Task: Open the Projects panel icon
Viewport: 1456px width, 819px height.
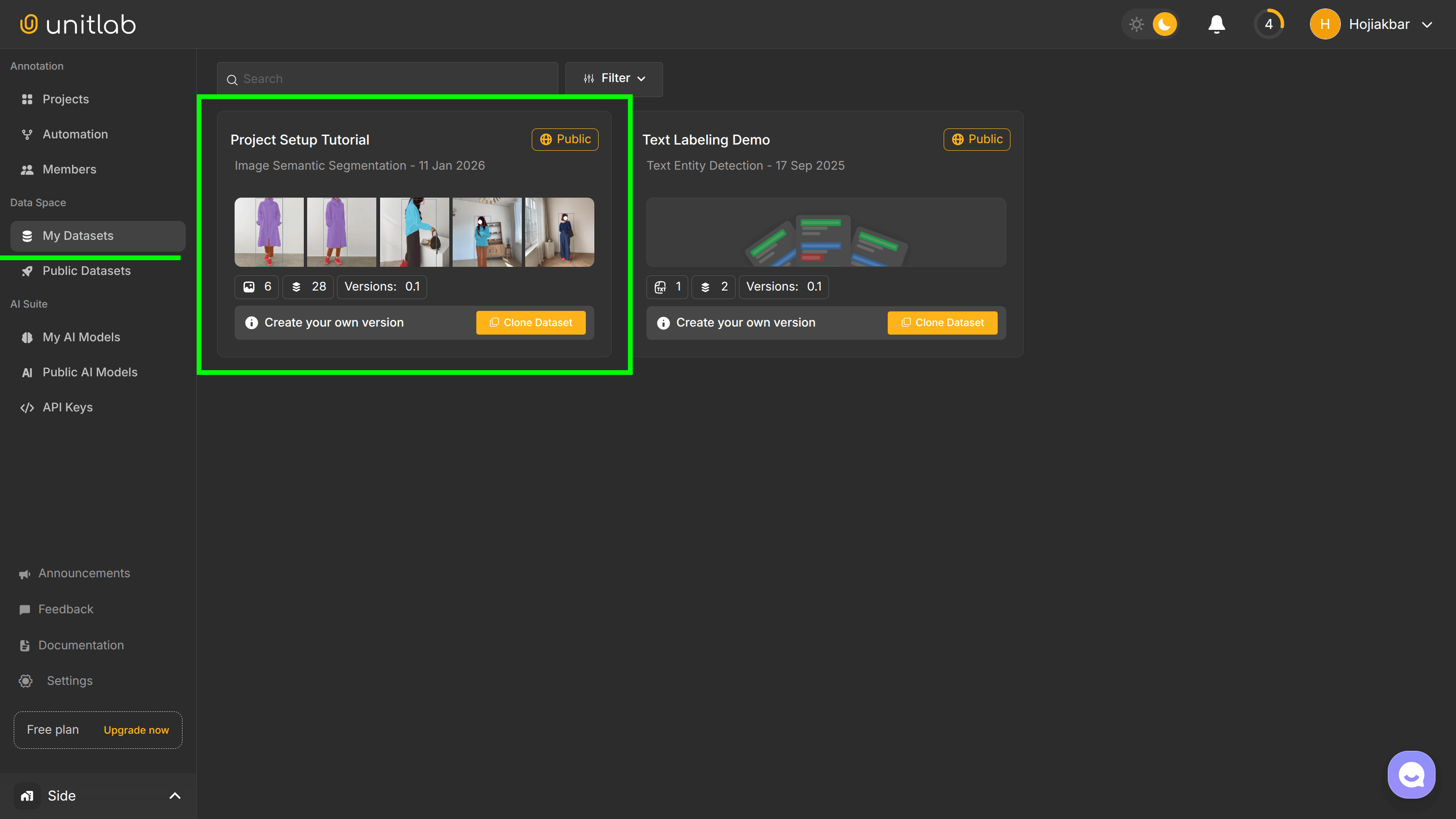Action: (27, 99)
